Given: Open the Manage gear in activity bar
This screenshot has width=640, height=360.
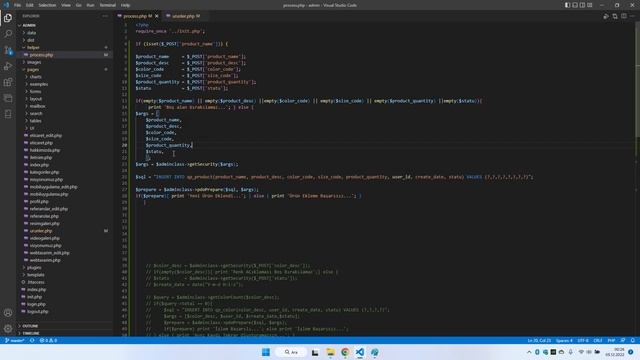Looking at the screenshot, I should (x=8, y=328).
